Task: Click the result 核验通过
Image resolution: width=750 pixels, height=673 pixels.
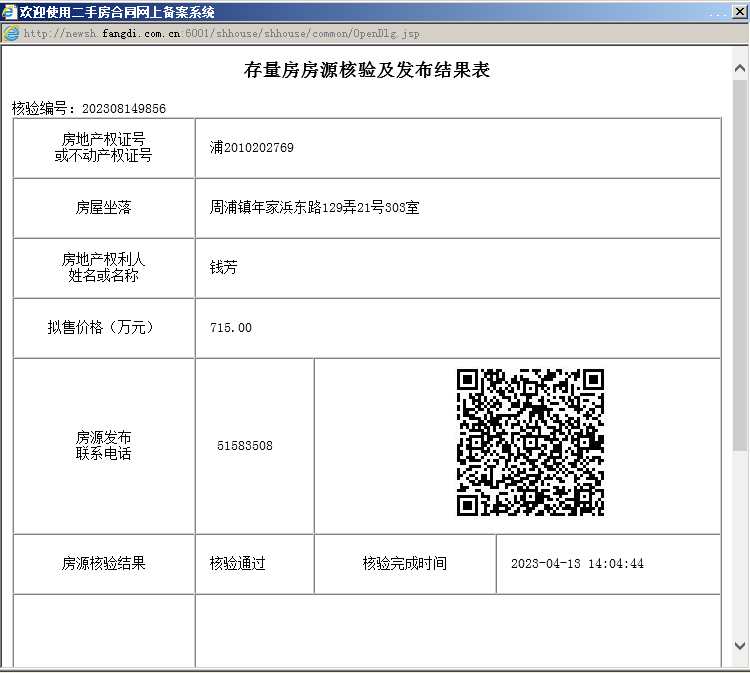Action: [238, 563]
